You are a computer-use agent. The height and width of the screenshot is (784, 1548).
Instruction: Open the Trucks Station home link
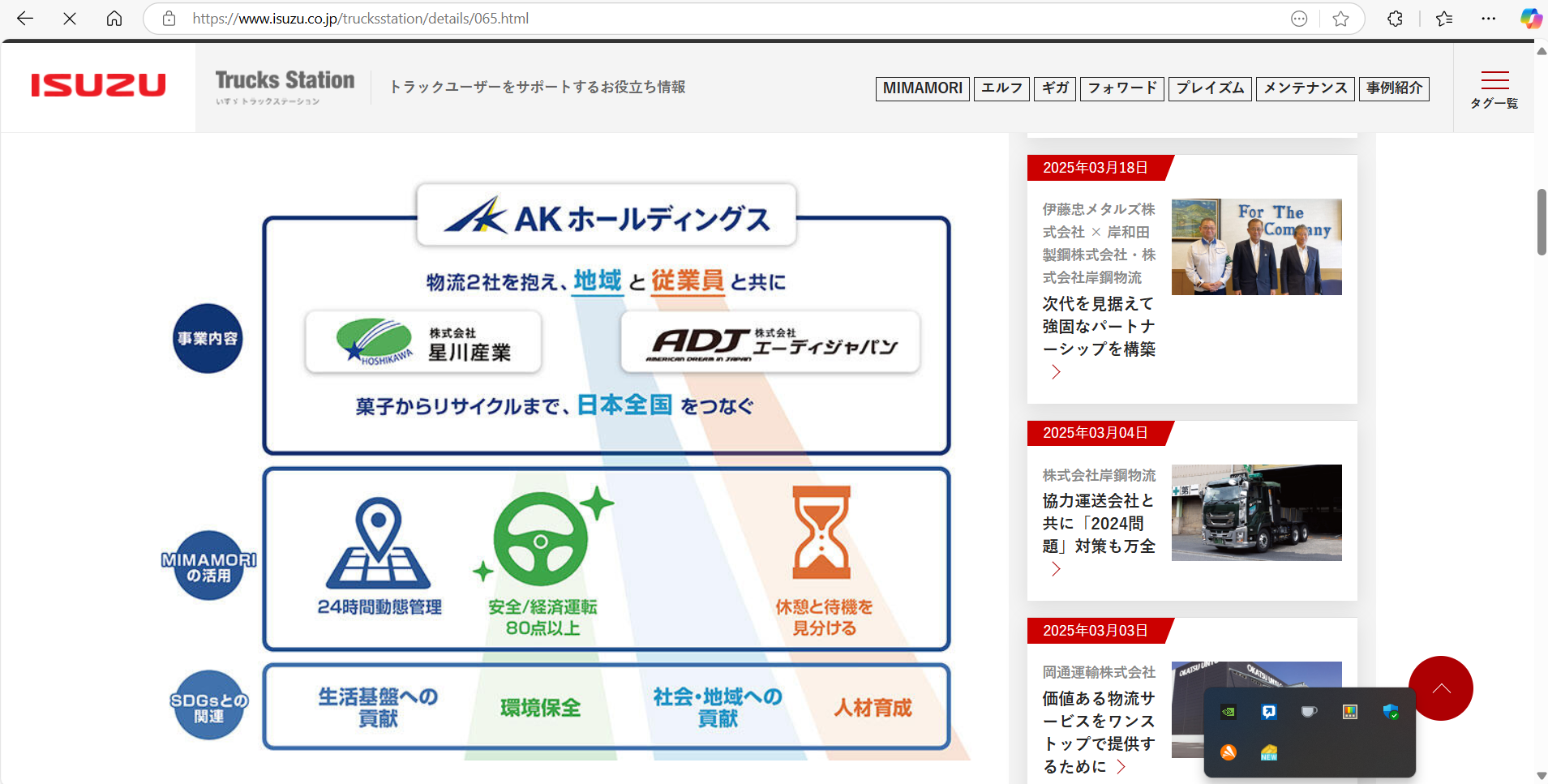285,87
